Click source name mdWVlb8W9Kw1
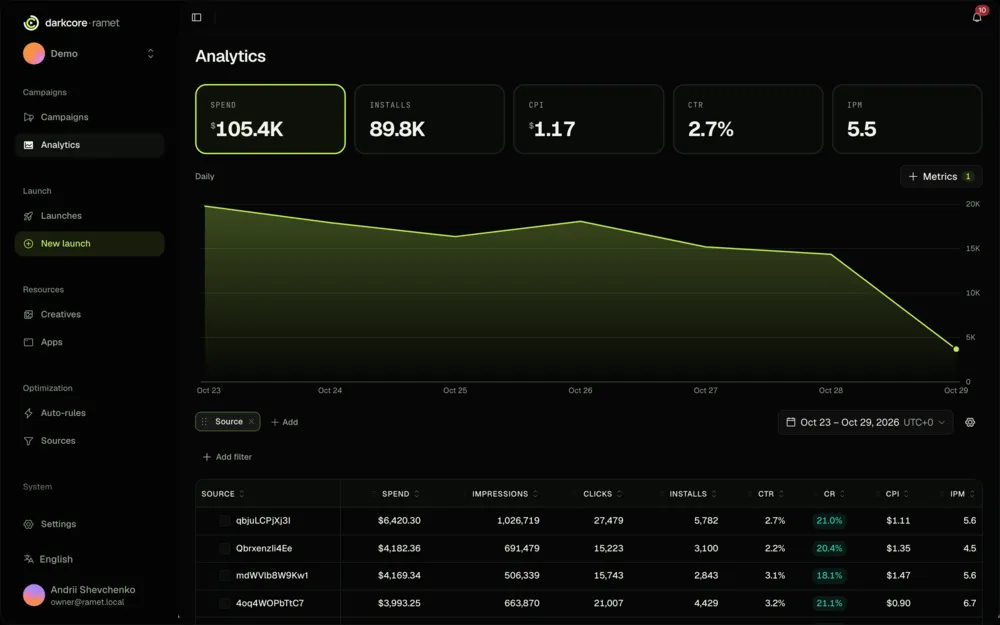1000x625 pixels. coord(272,575)
